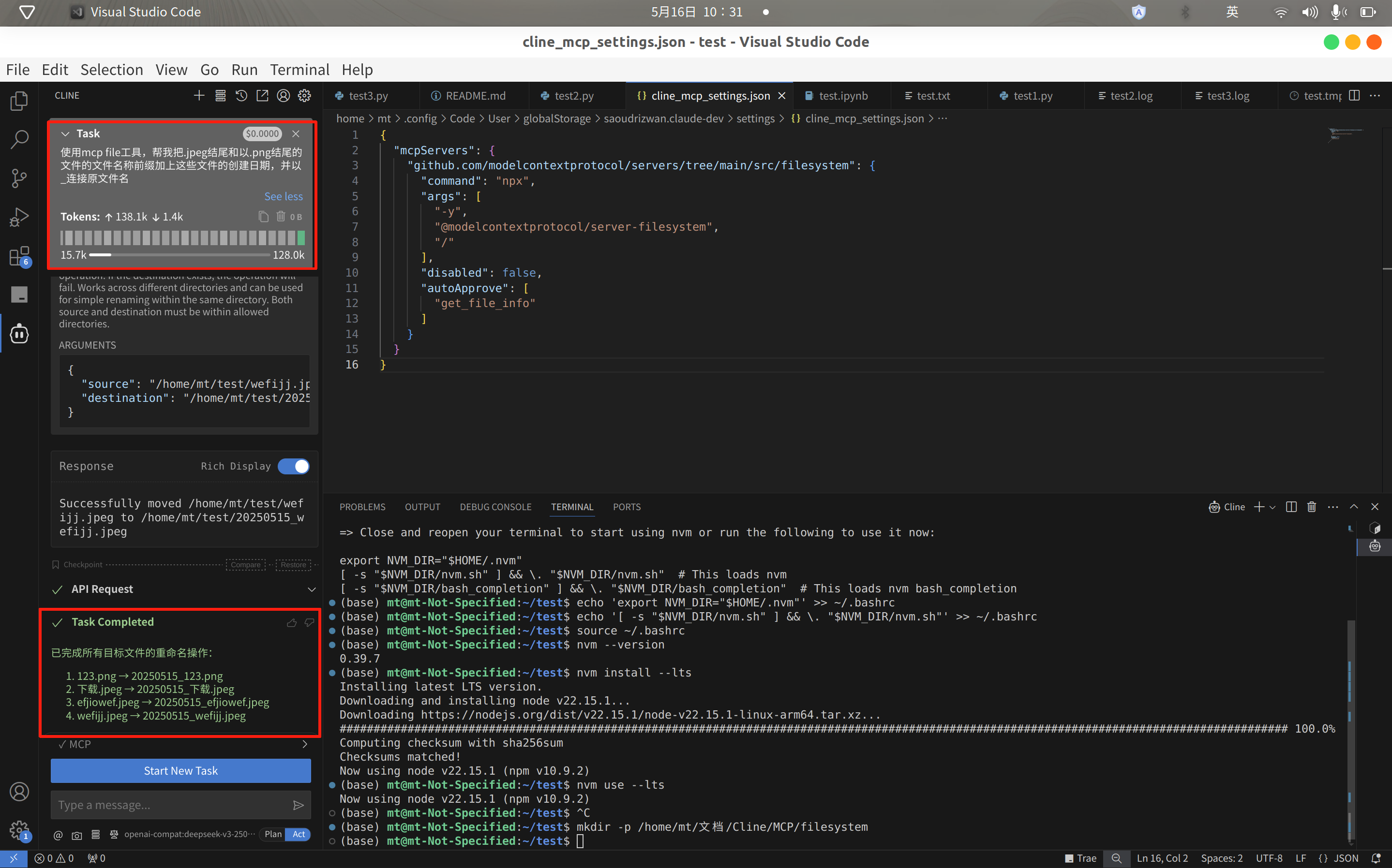Switch Cline to Plan mode
The height and width of the screenshot is (868, 1392).
(x=273, y=834)
